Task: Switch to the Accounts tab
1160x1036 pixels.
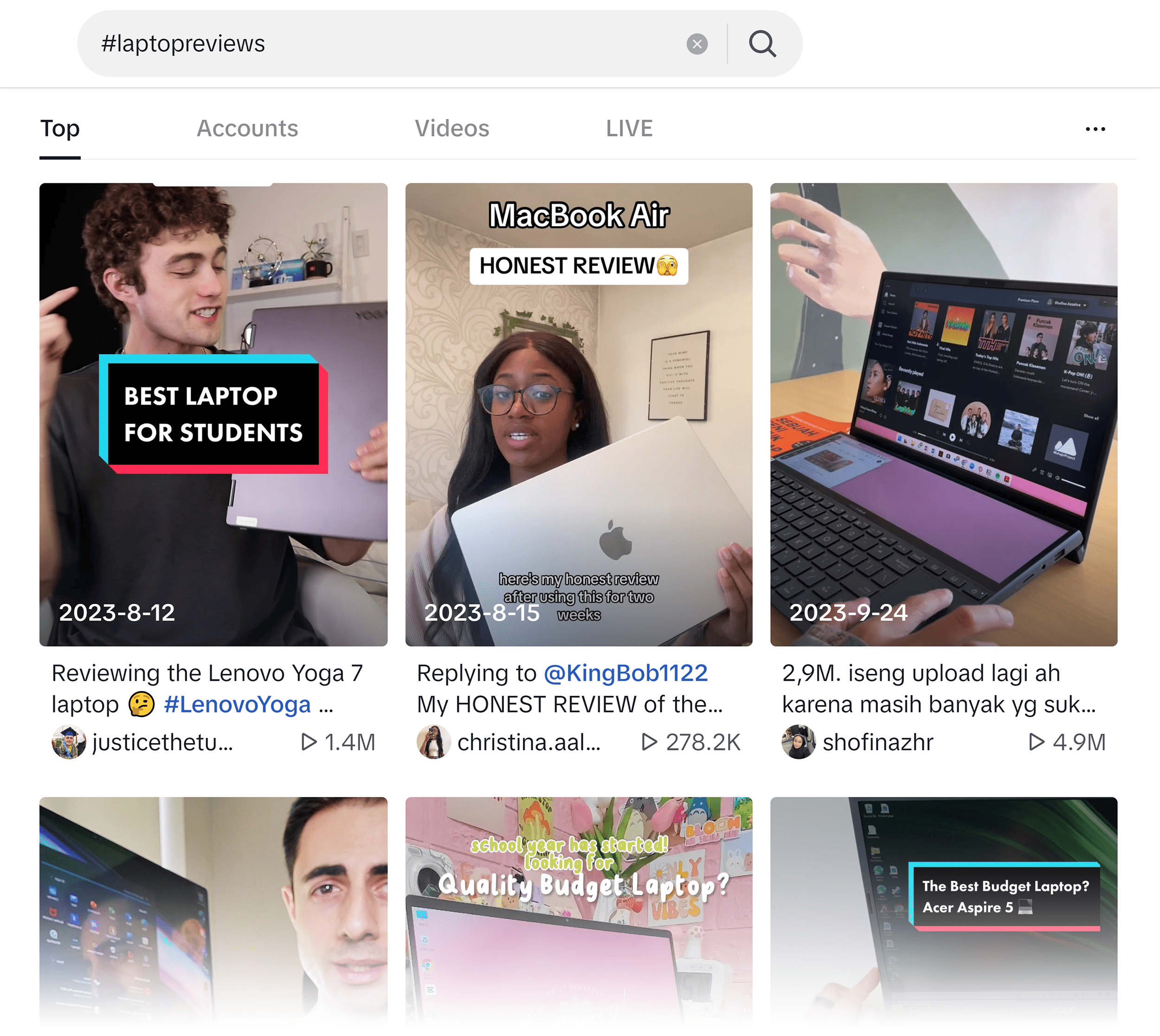Action: click(247, 129)
